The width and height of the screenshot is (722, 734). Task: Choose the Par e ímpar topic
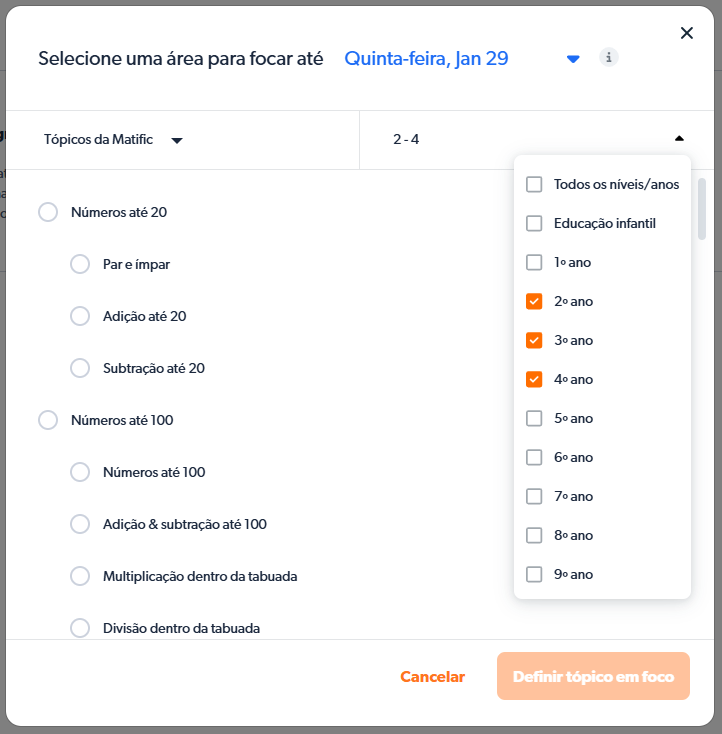click(x=80, y=264)
